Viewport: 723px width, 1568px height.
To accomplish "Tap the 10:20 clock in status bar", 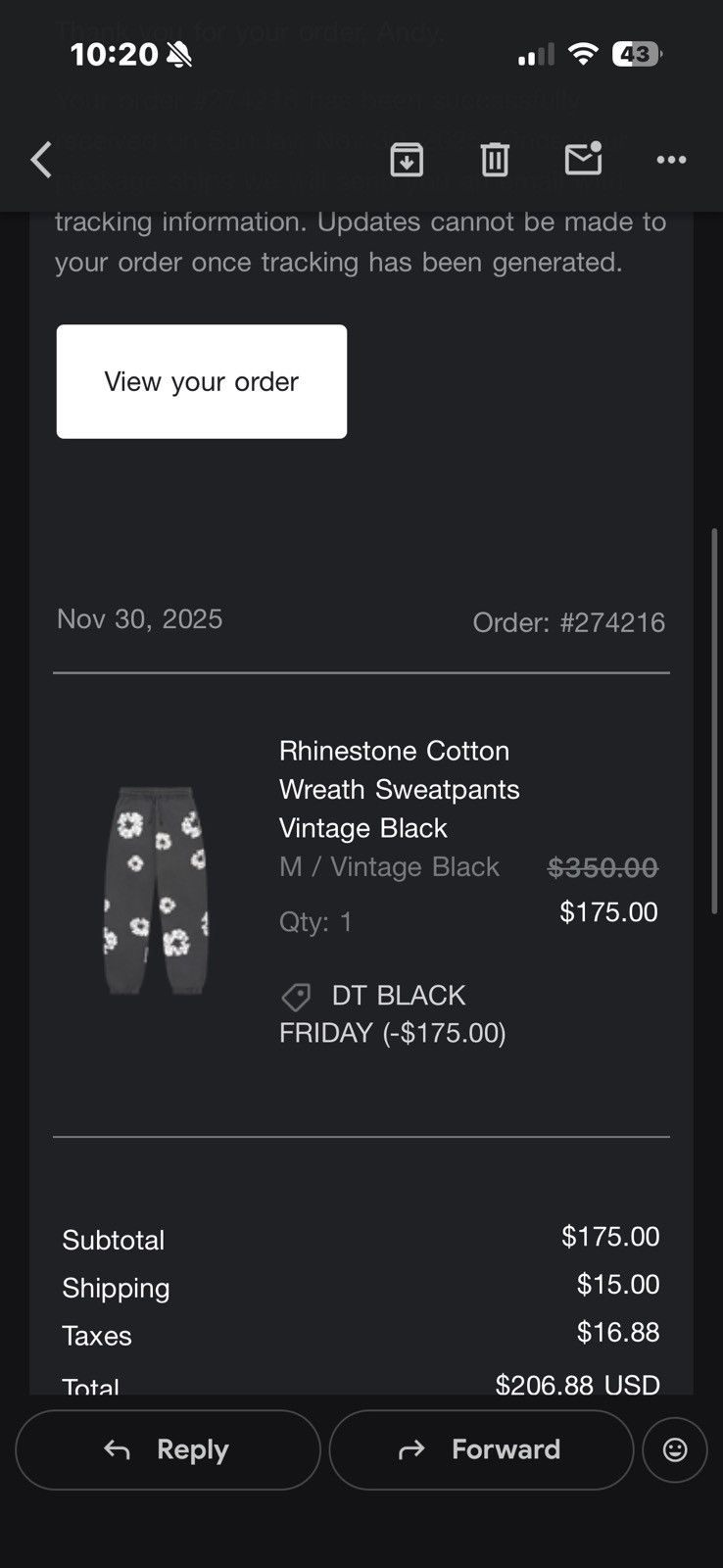I will click(x=114, y=55).
